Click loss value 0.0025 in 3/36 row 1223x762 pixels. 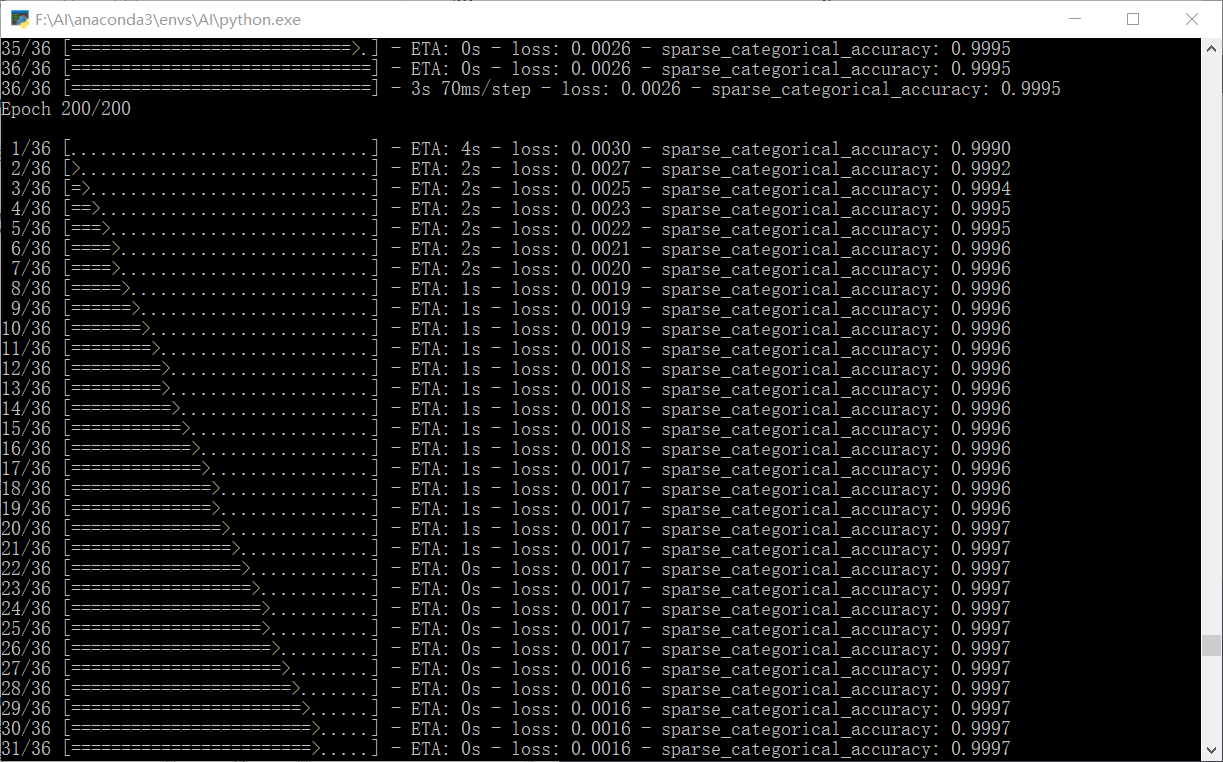601,189
